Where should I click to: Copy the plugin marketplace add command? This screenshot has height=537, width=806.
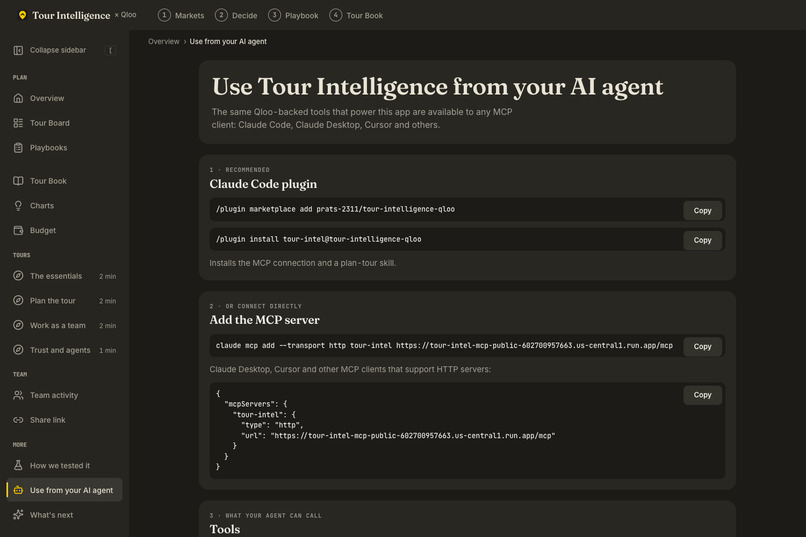(702, 211)
